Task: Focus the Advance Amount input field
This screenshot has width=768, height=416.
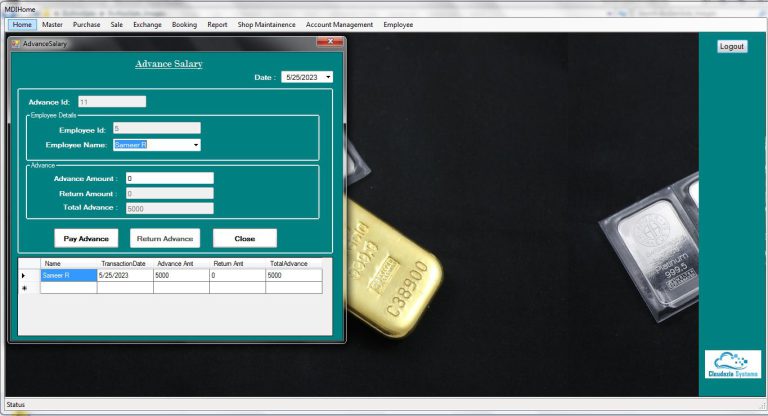Action: (163, 178)
